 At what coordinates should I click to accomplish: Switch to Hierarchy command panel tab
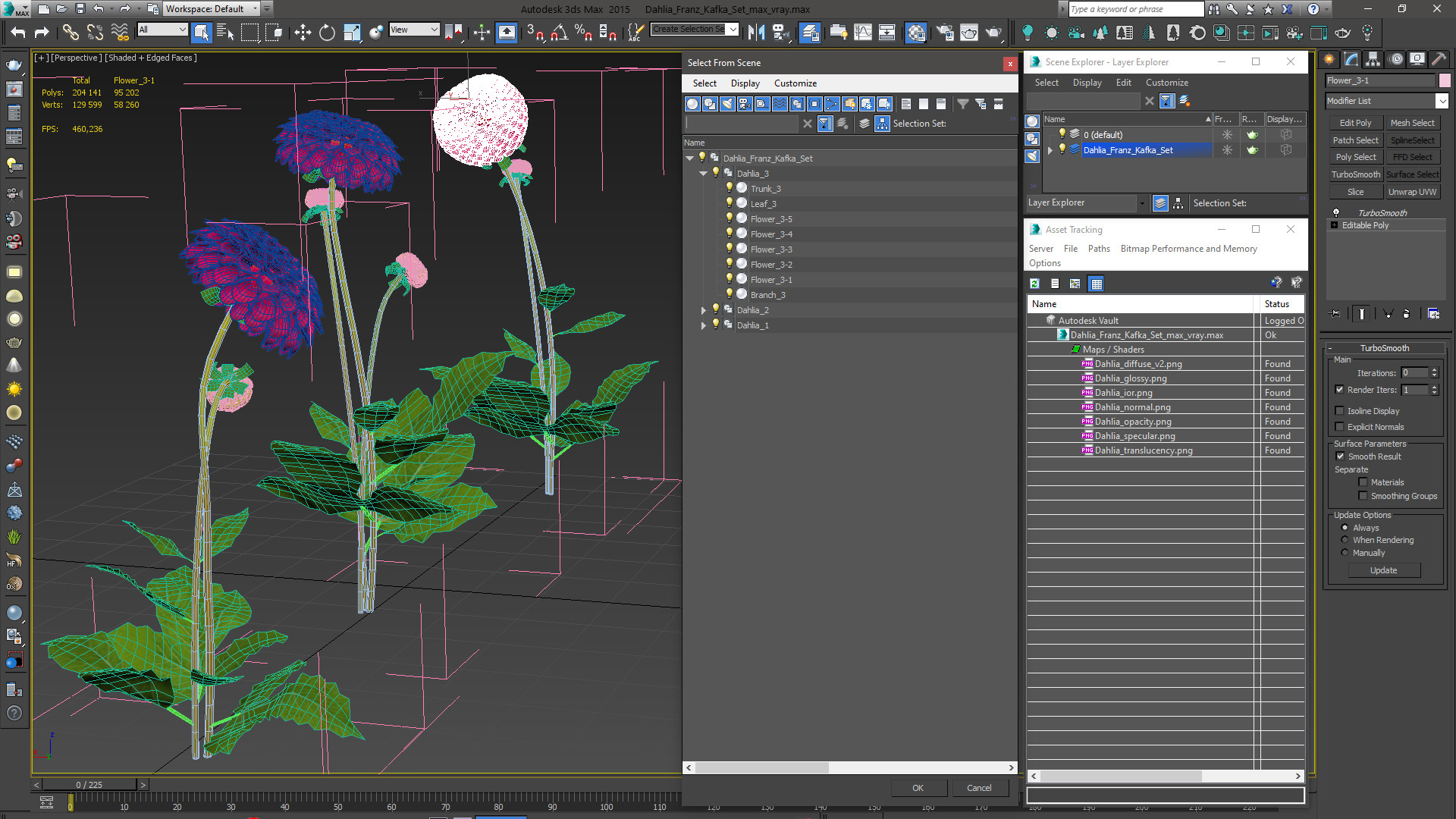(x=1373, y=59)
